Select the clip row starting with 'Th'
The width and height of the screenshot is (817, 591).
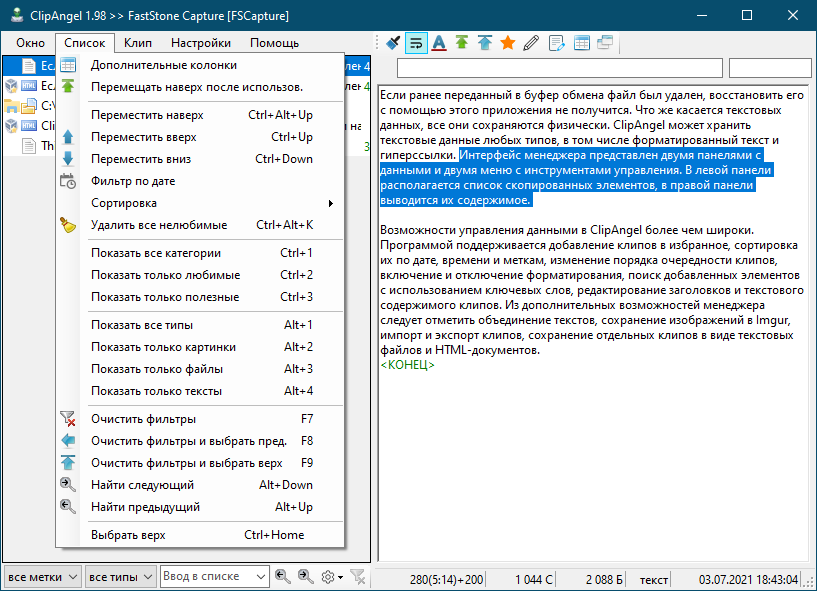[29, 145]
